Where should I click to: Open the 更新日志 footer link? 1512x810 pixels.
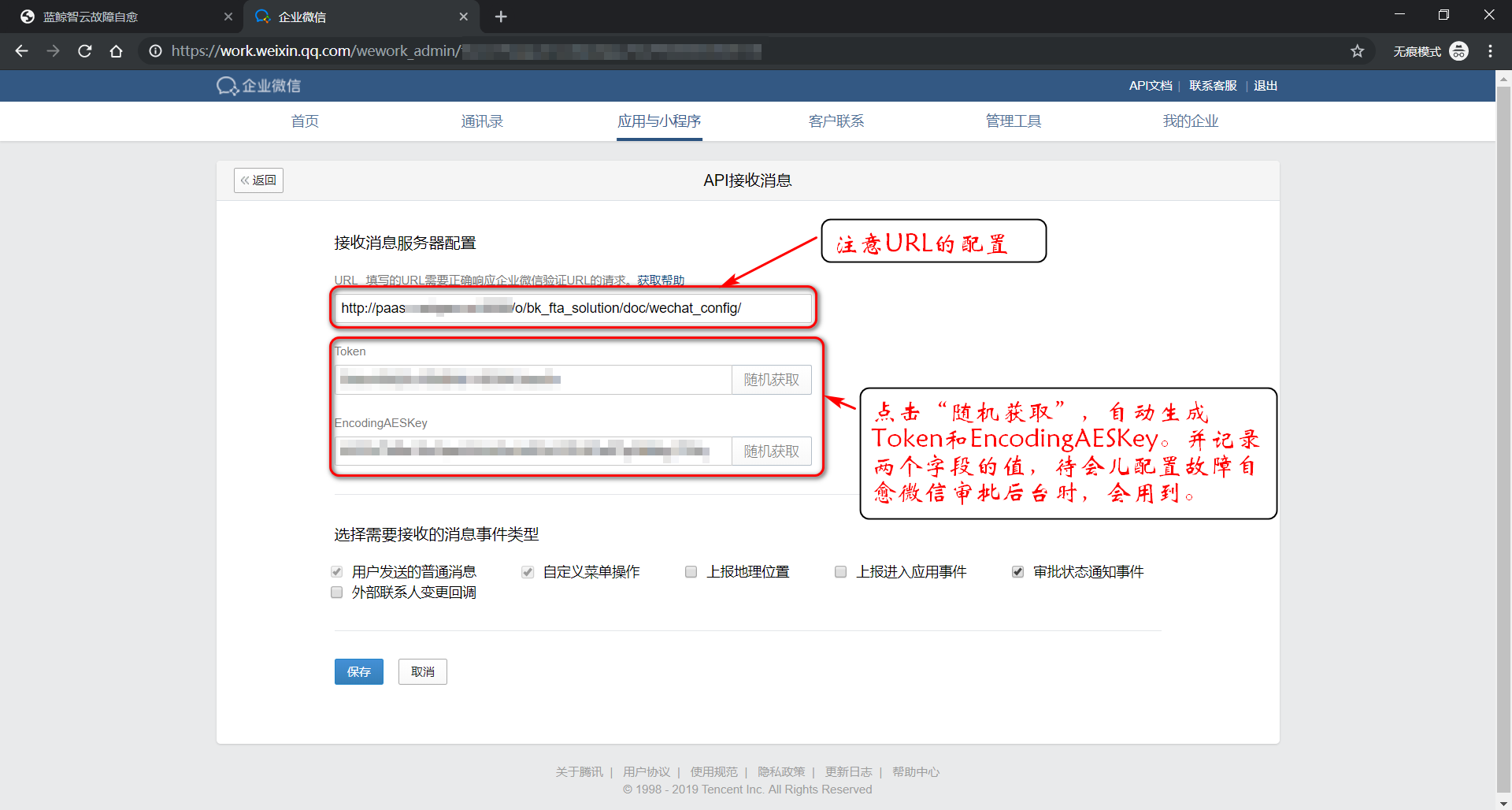pos(848,772)
